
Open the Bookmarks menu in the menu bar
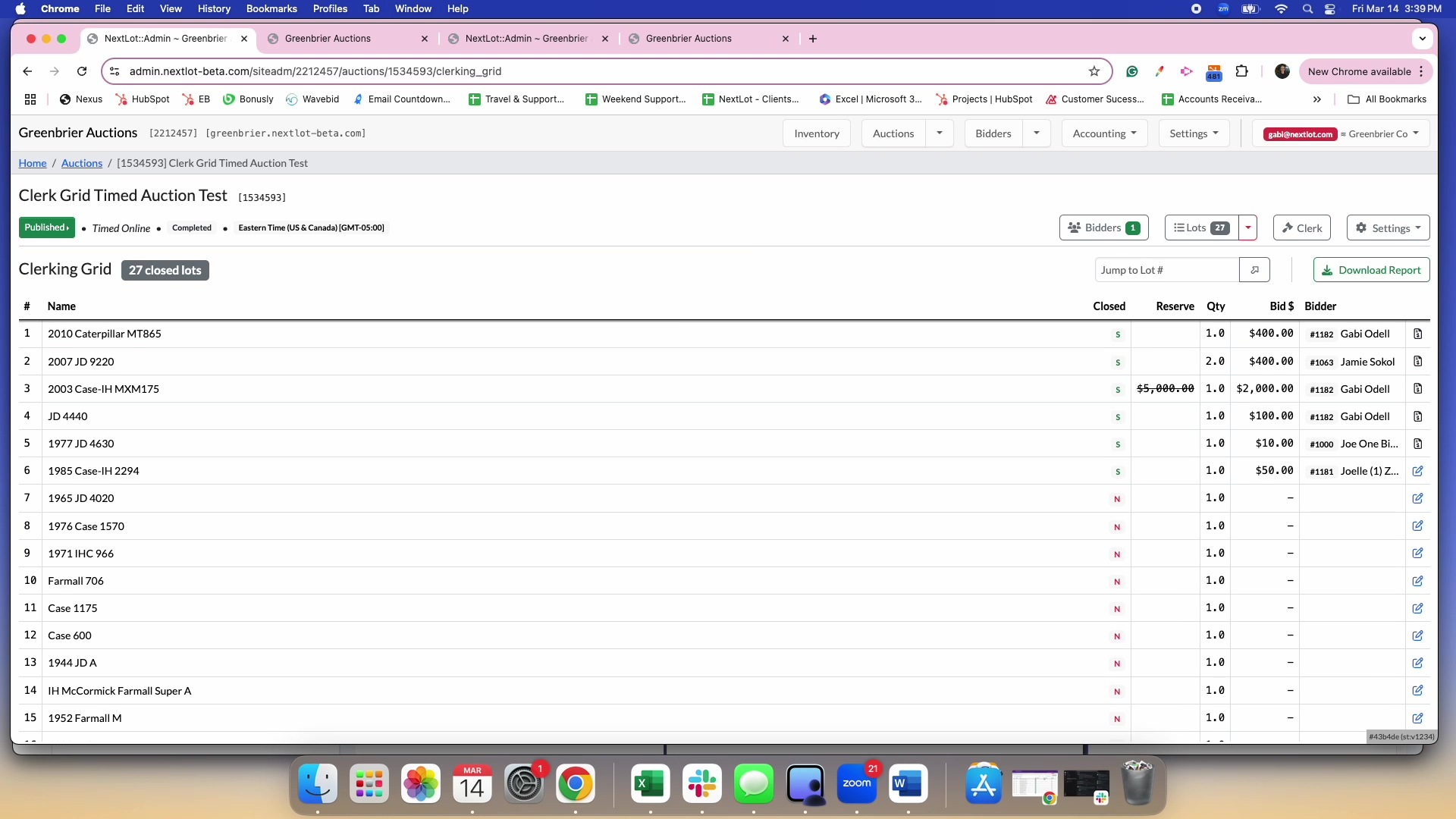(271, 8)
